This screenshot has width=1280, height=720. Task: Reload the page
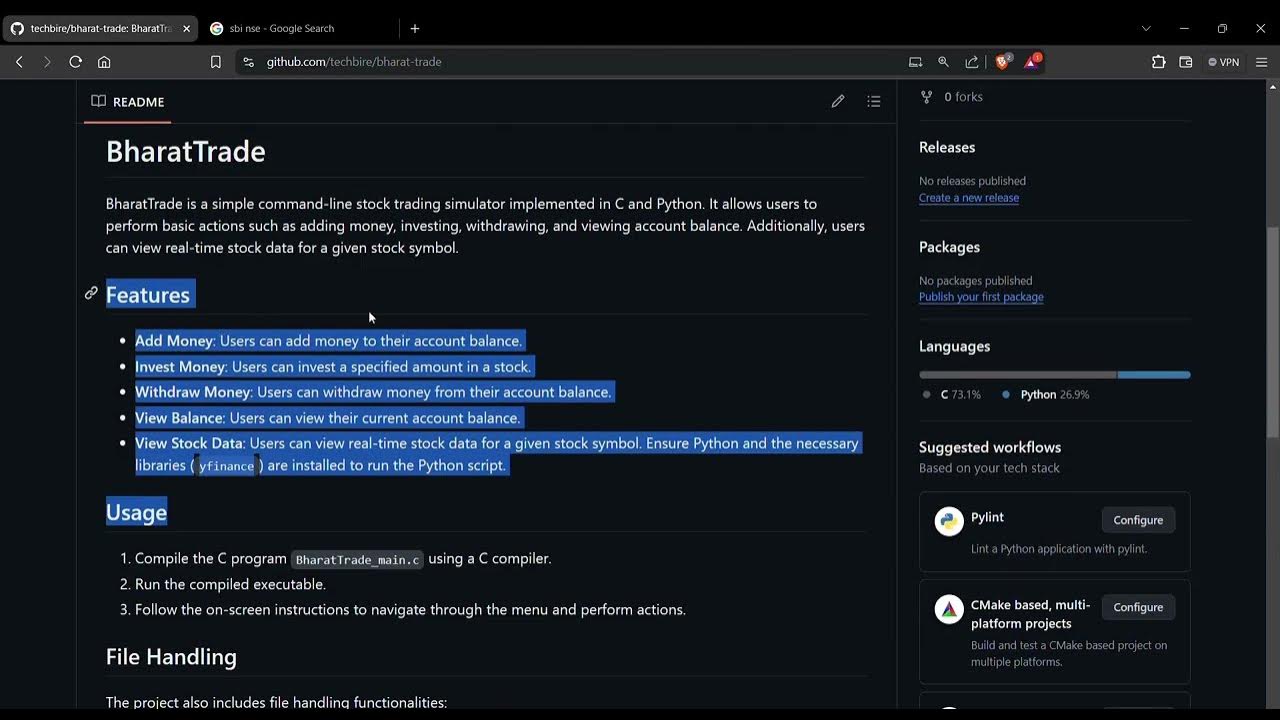(x=75, y=62)
